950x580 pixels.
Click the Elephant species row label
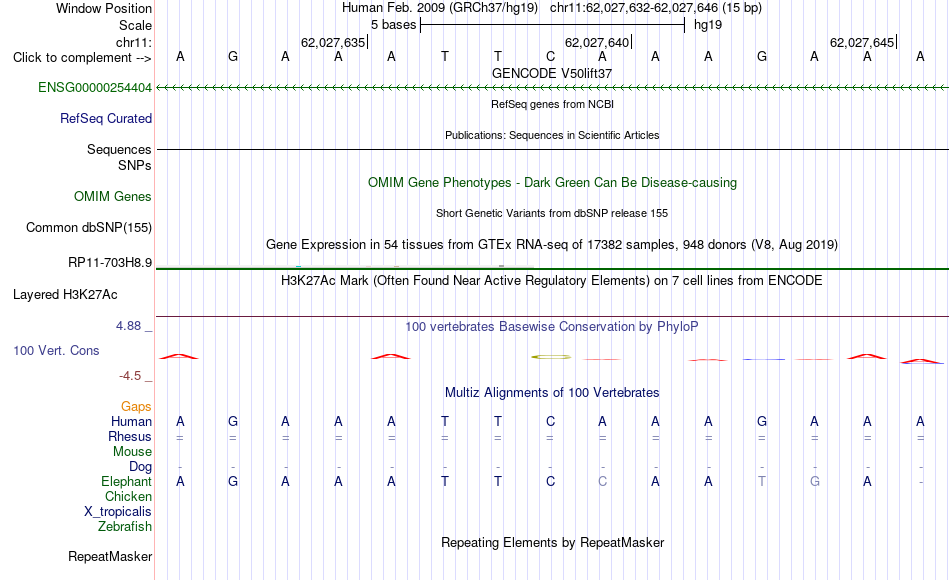[x=126, y=481]
